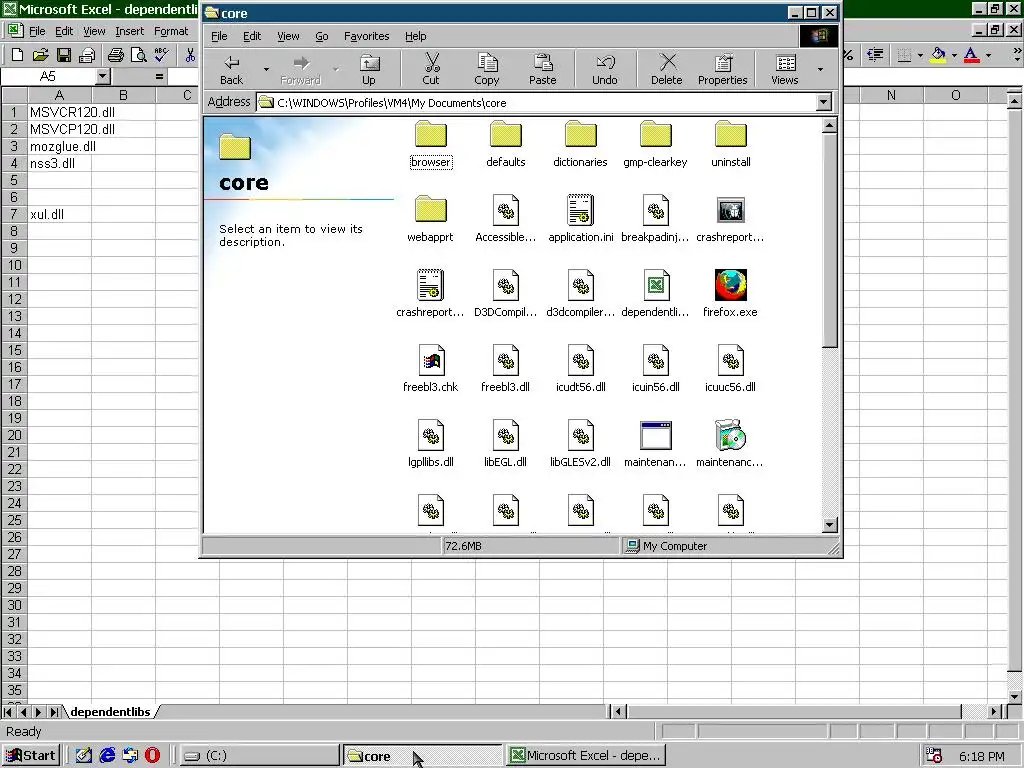Open the Favorites menu
This screenshot has width=1024, height=768.
coord(366,37)
